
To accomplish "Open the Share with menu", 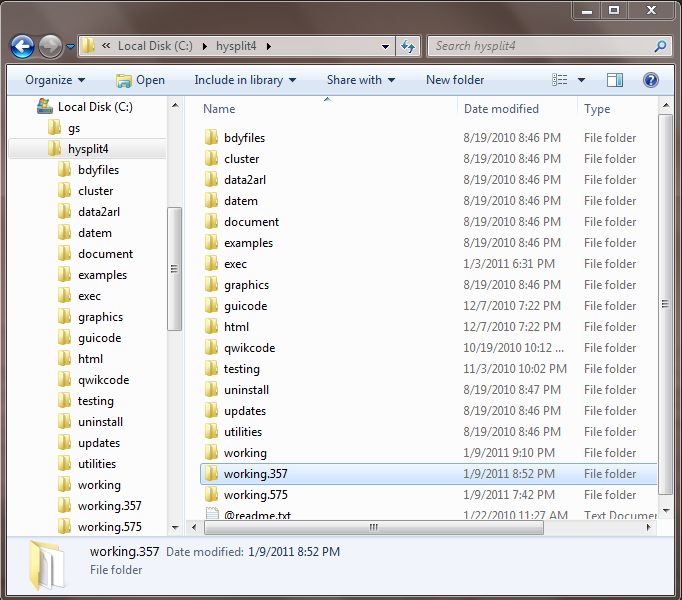I will coord(361,80).
